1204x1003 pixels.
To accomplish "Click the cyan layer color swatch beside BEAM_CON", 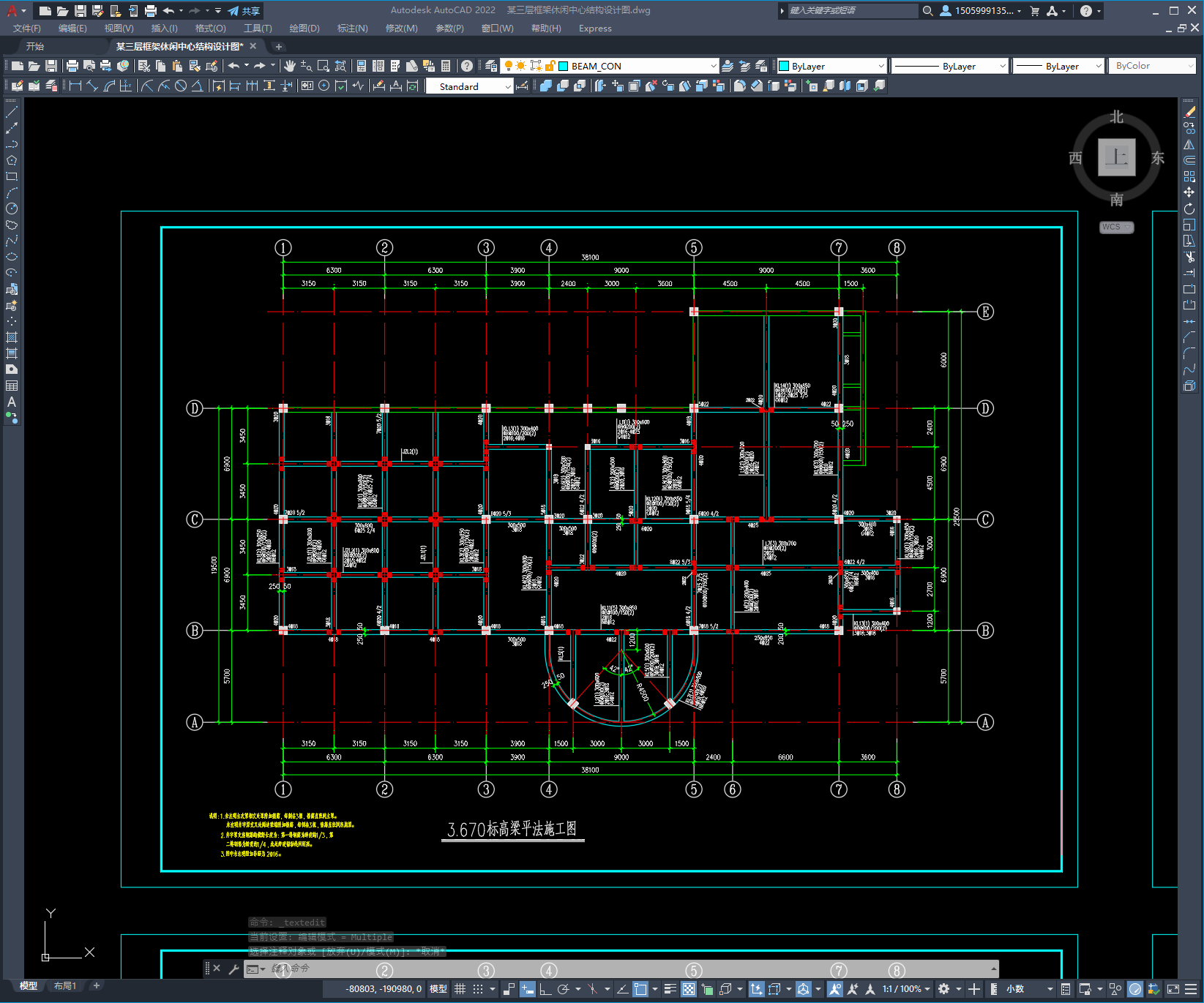I will 564,66.
